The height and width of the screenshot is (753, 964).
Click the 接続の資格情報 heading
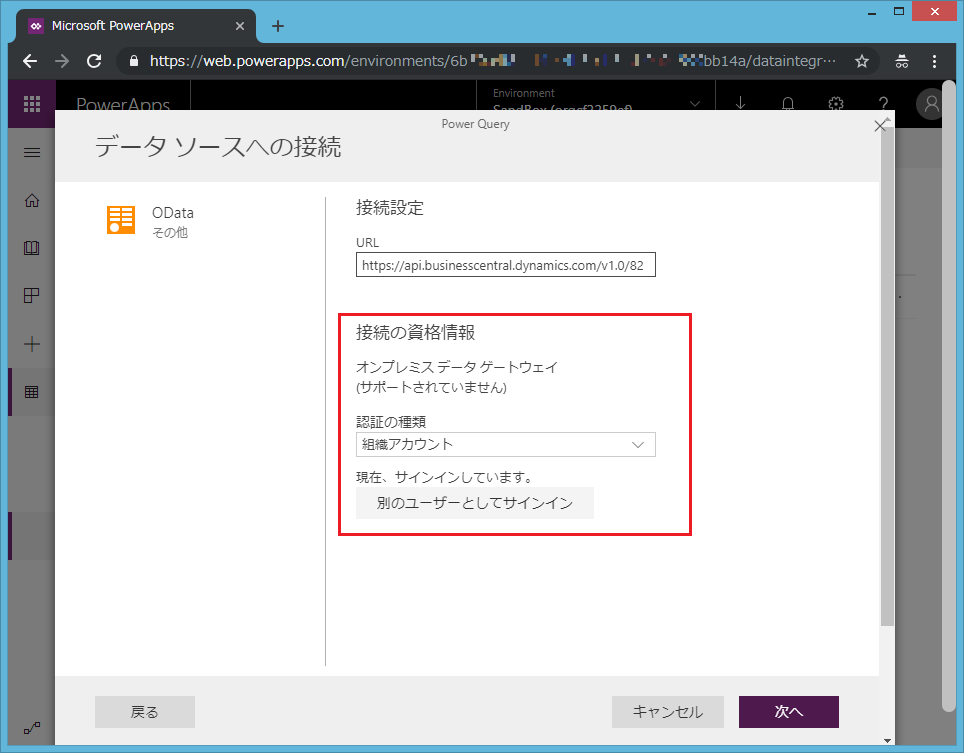click(x=416, y=333)
